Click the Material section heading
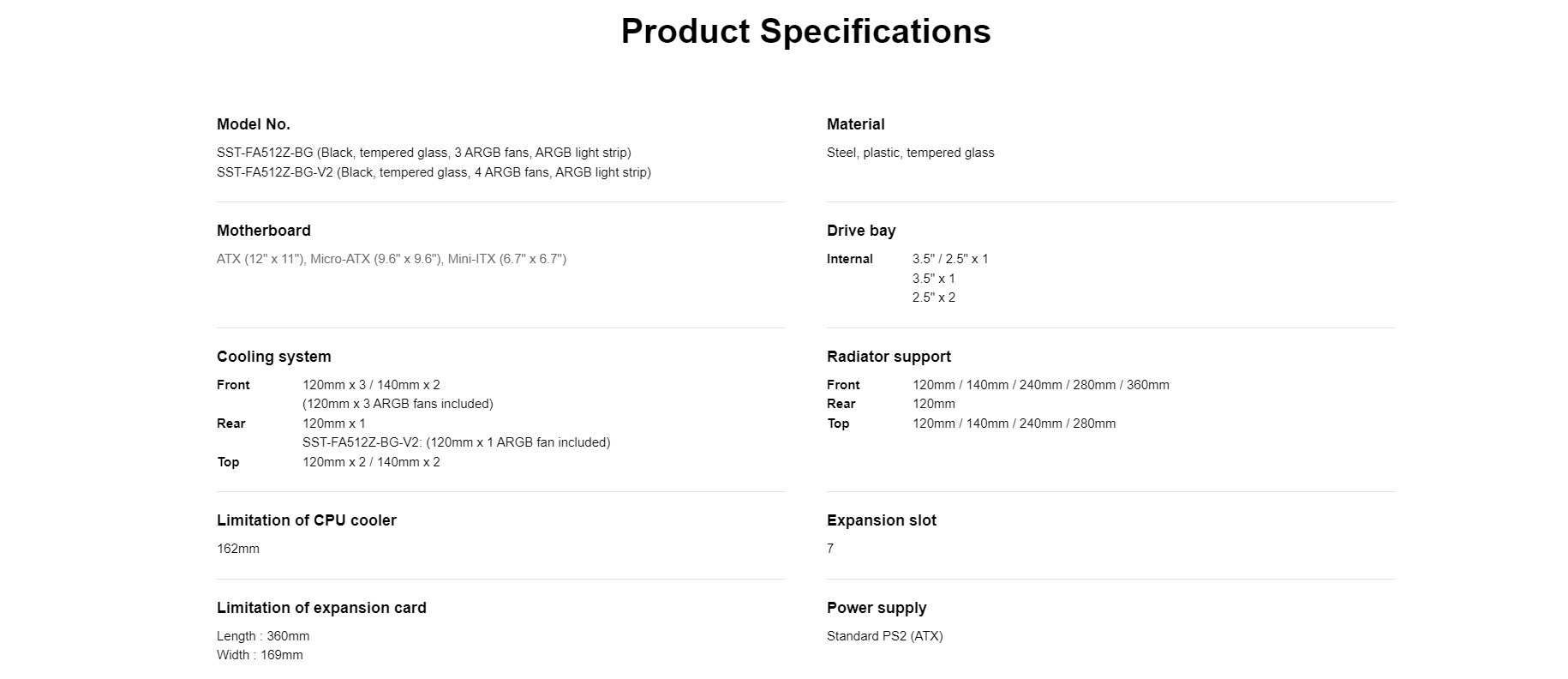This screenshot has width=1568, height=679. tap(855, 124)
